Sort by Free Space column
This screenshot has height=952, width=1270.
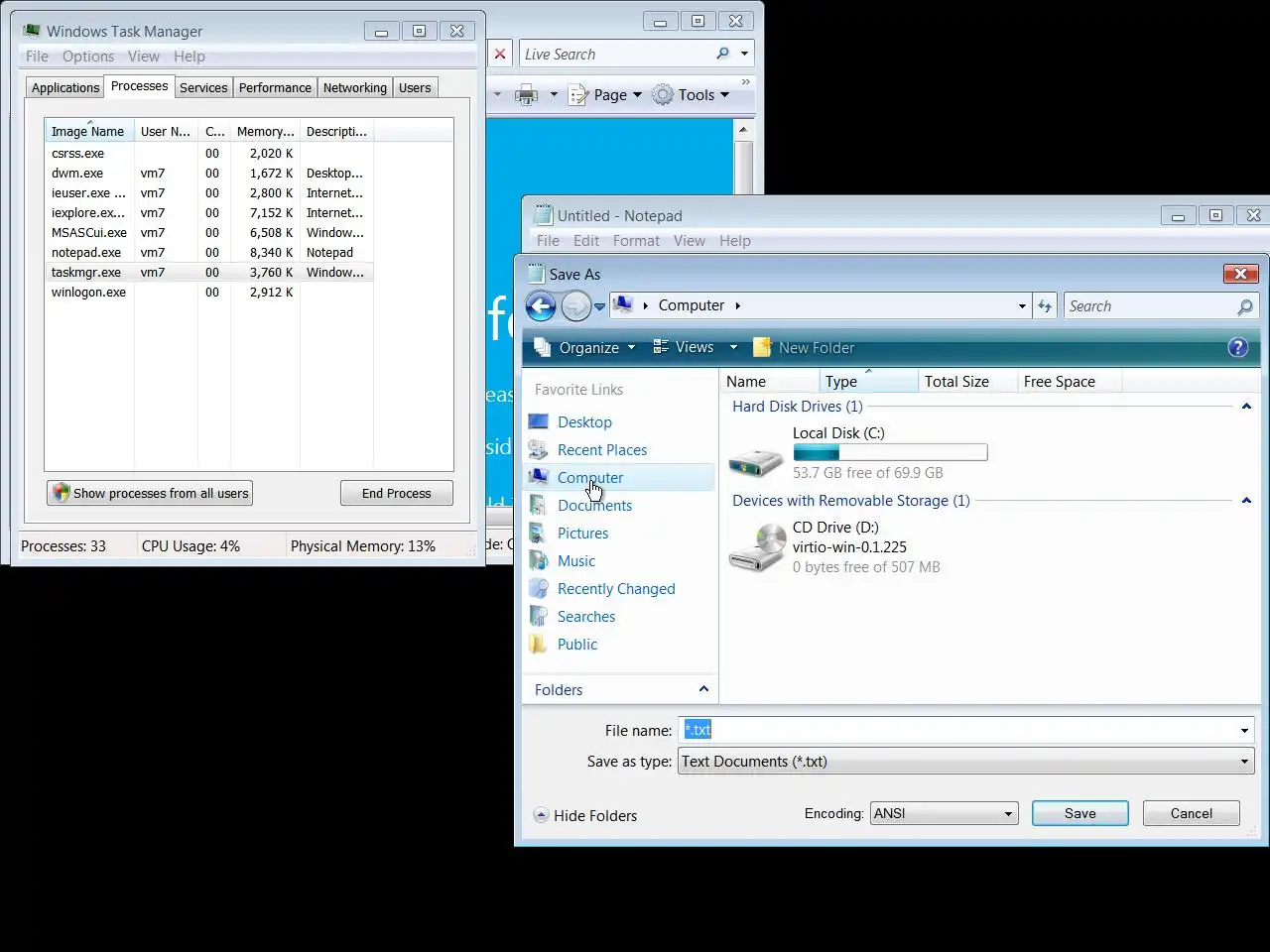(x=1070, y=382)
